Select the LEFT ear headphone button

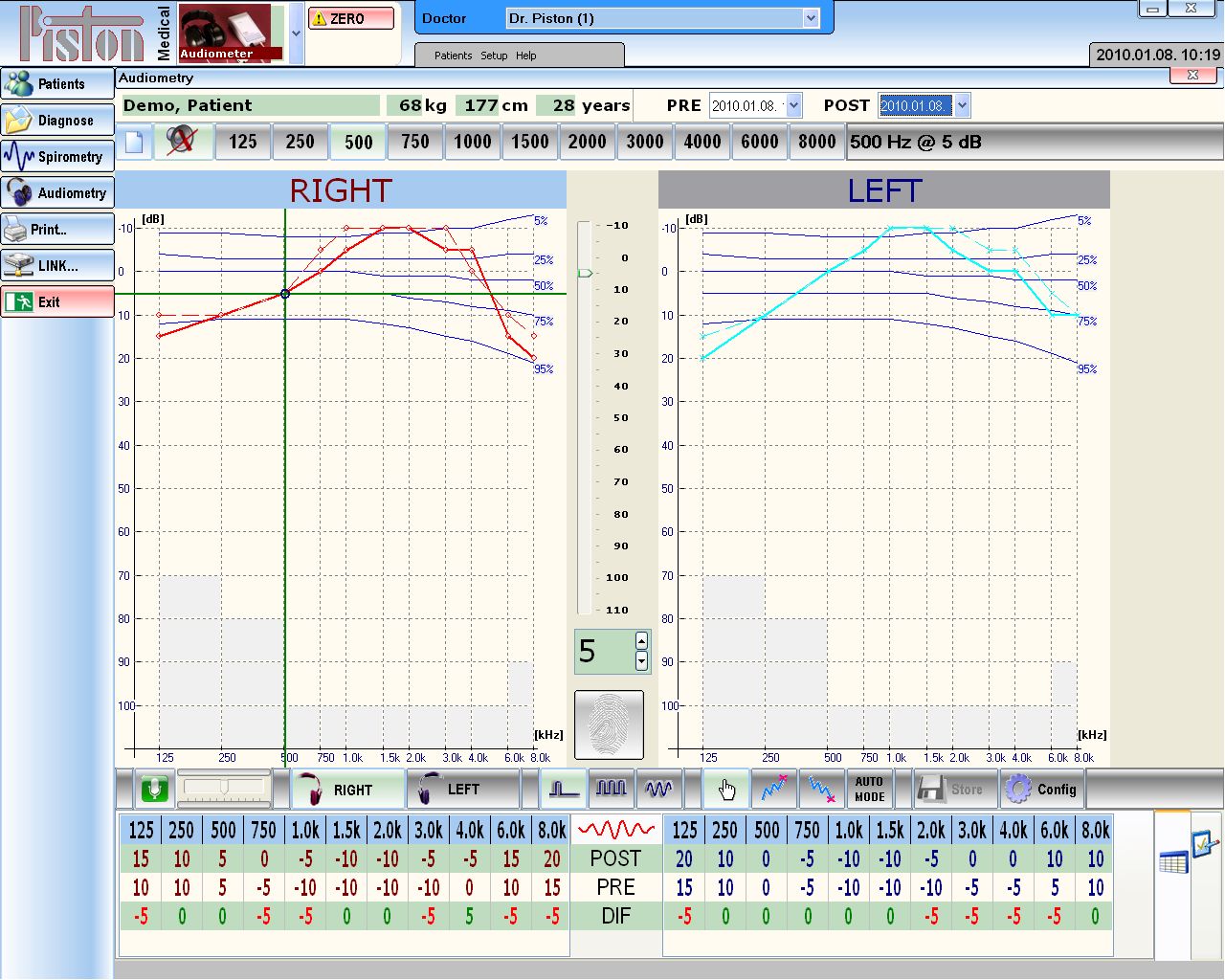point(463,790)
